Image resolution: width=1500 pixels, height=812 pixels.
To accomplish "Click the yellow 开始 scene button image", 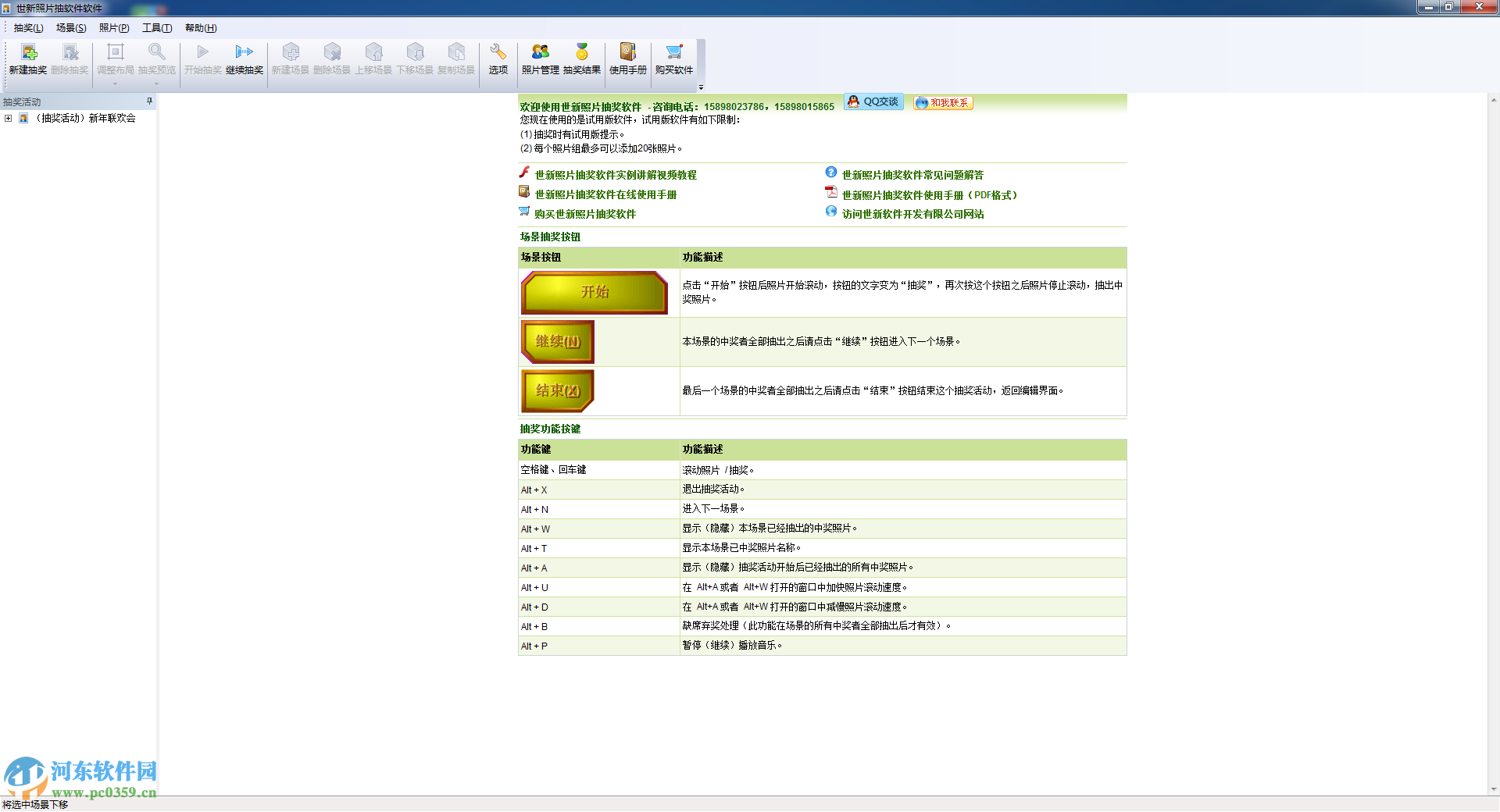I will pos(594,292).
